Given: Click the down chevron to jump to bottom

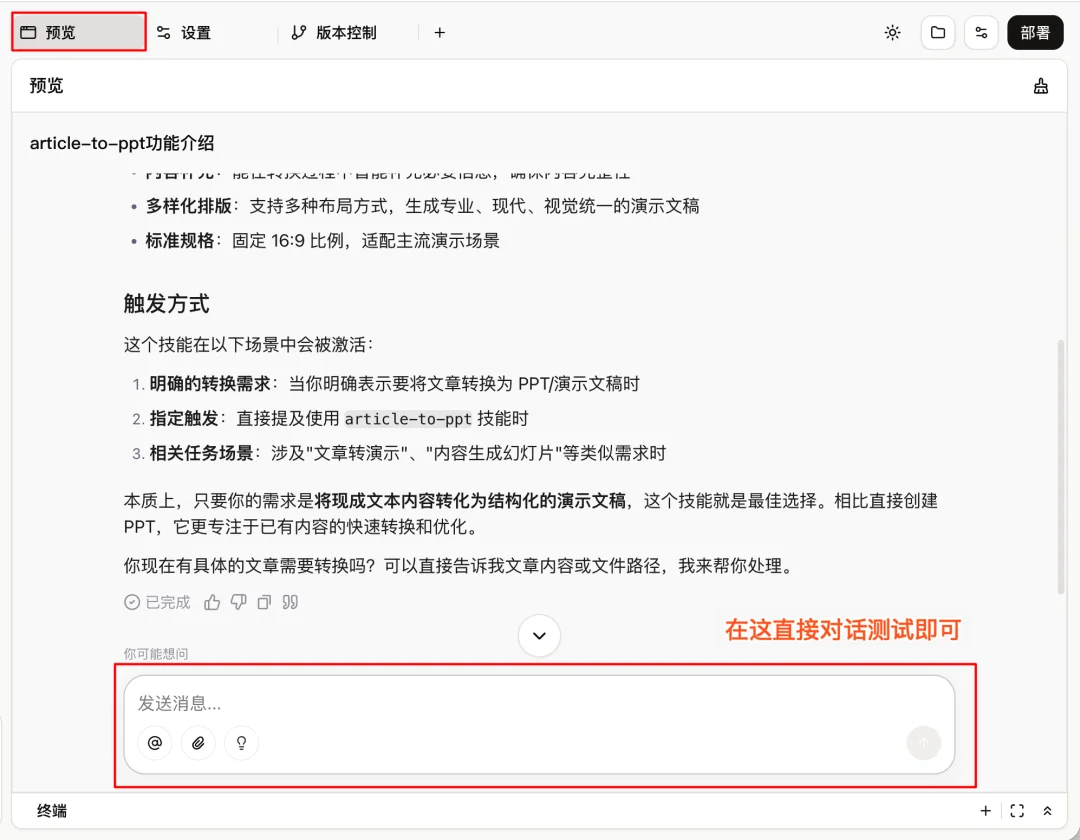Looking at the screenshot, I should click(539, 635).
